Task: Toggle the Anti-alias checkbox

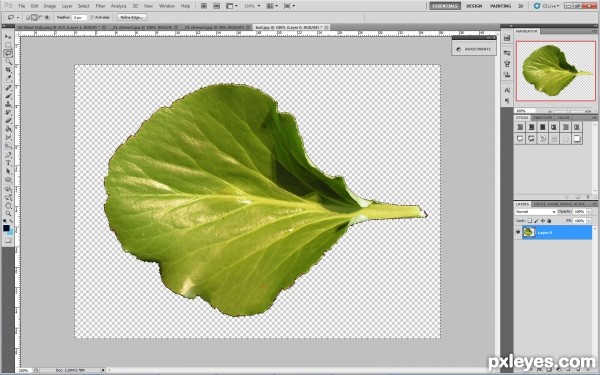Action: [92, 18]
